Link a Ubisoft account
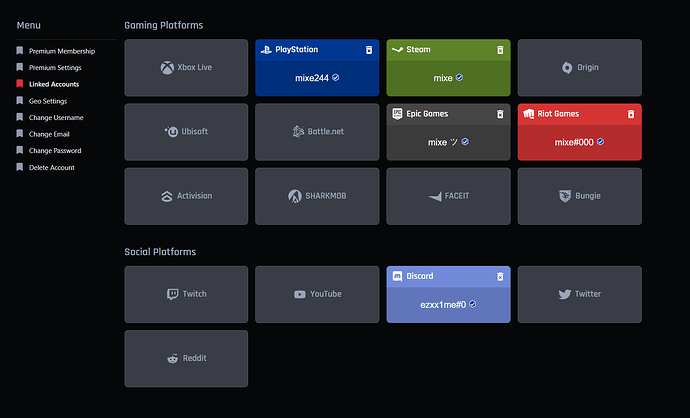 coord(186,132)
